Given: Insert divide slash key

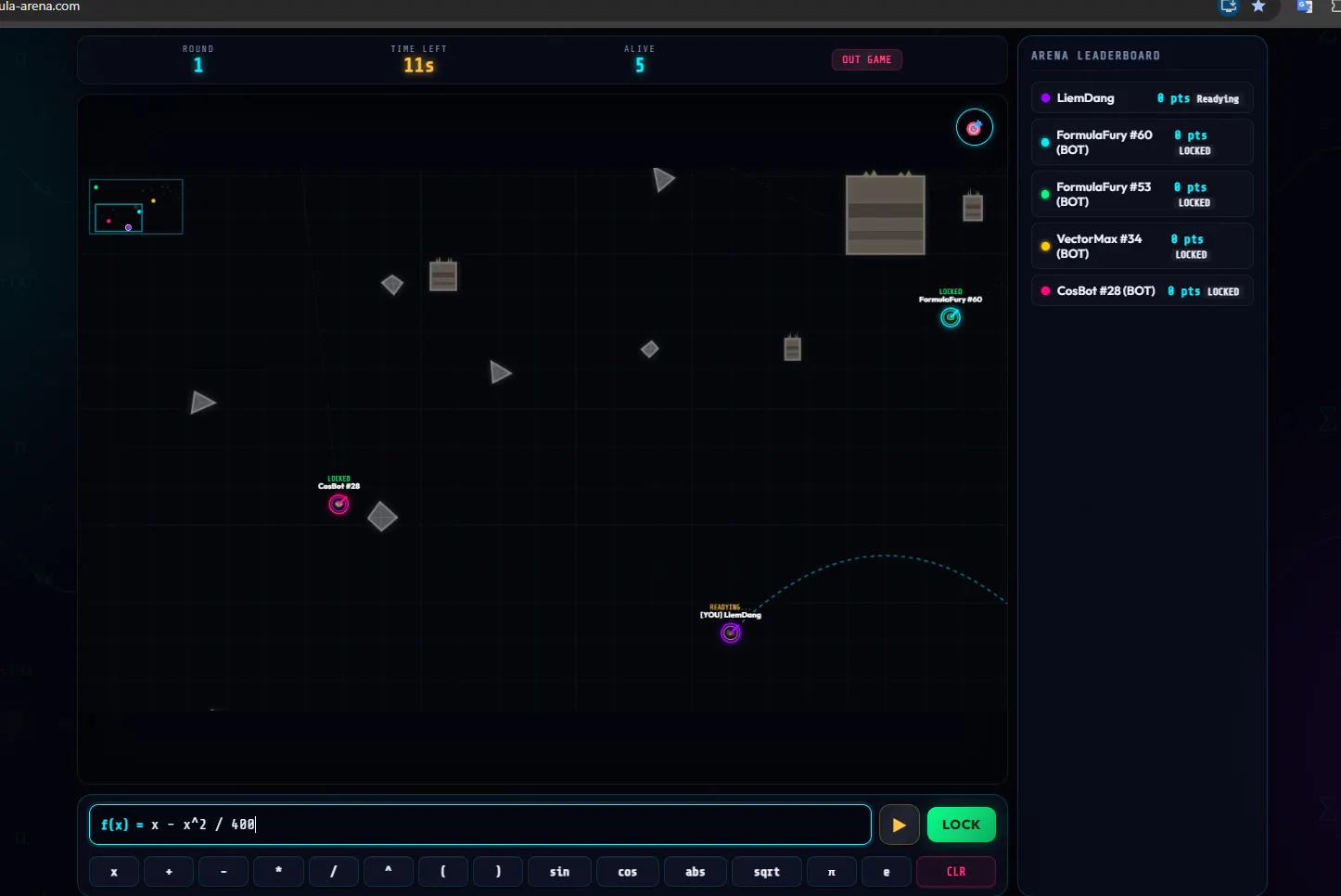Looking at the screenshot, I should point(334,872).
